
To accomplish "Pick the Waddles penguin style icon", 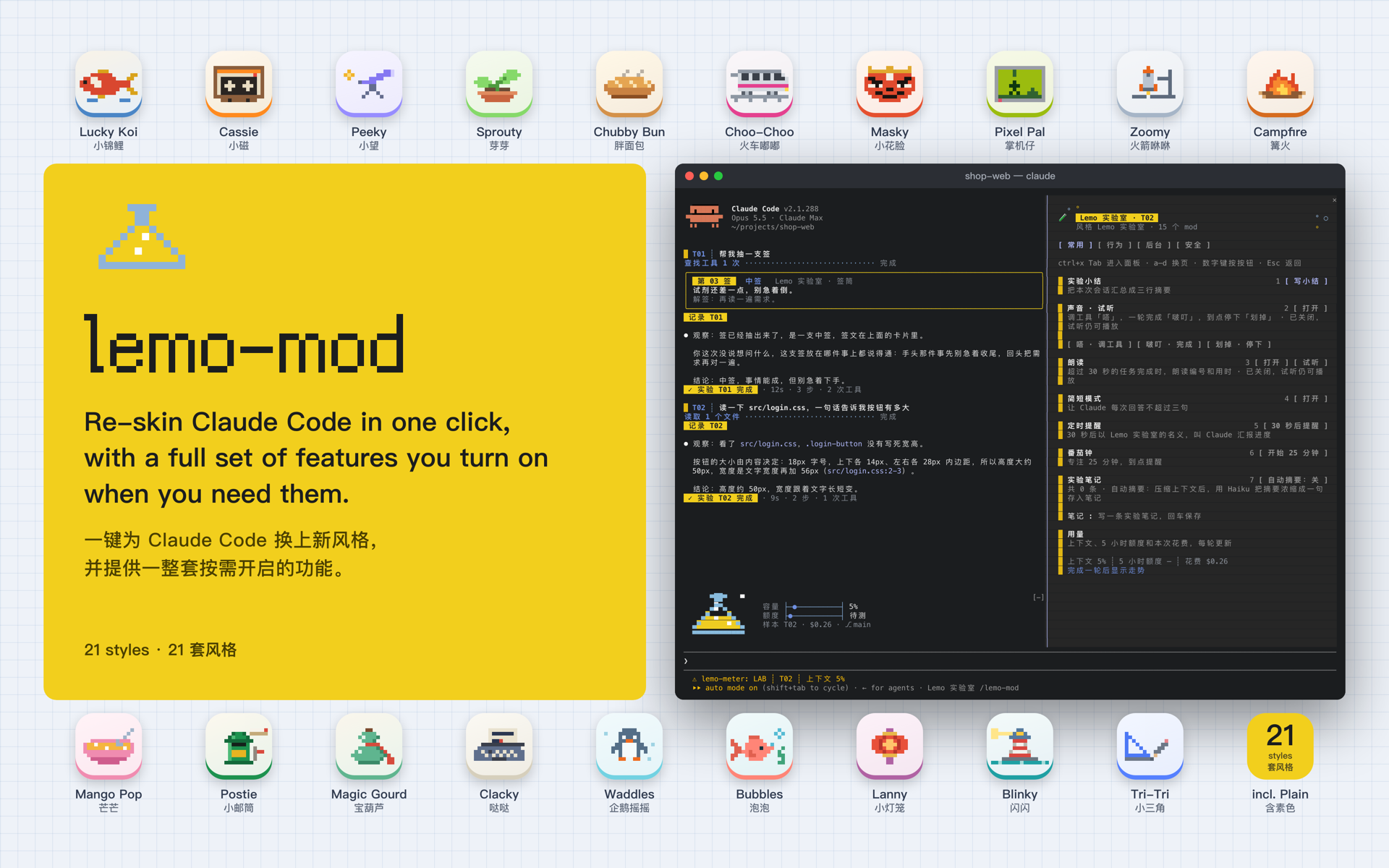I will (629, 746).
